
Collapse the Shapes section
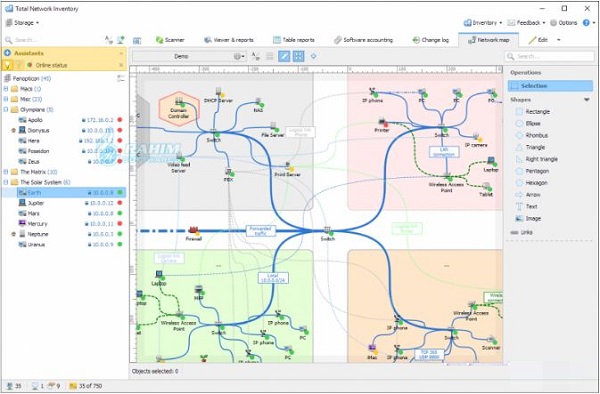tap(586, 100)
